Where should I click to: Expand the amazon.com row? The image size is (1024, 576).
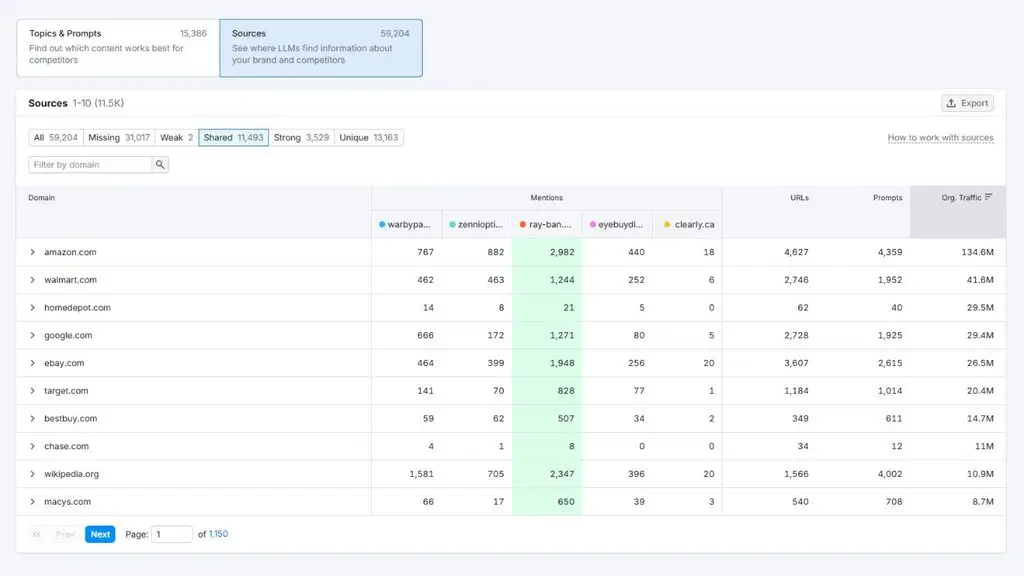click(x=32, y=252)
